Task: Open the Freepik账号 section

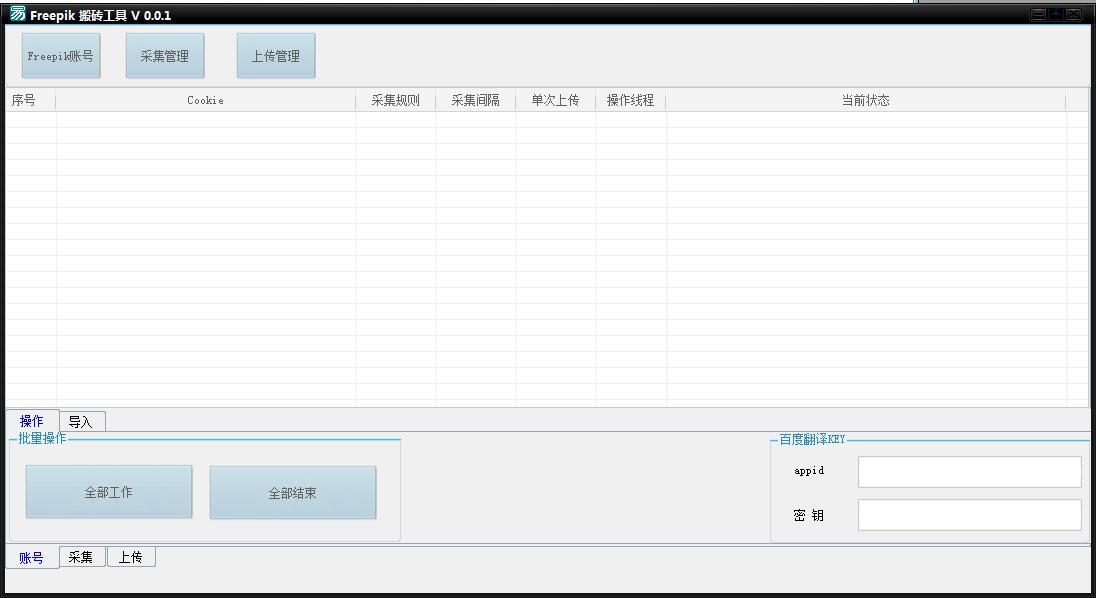Action: click(x=61, y=56)
